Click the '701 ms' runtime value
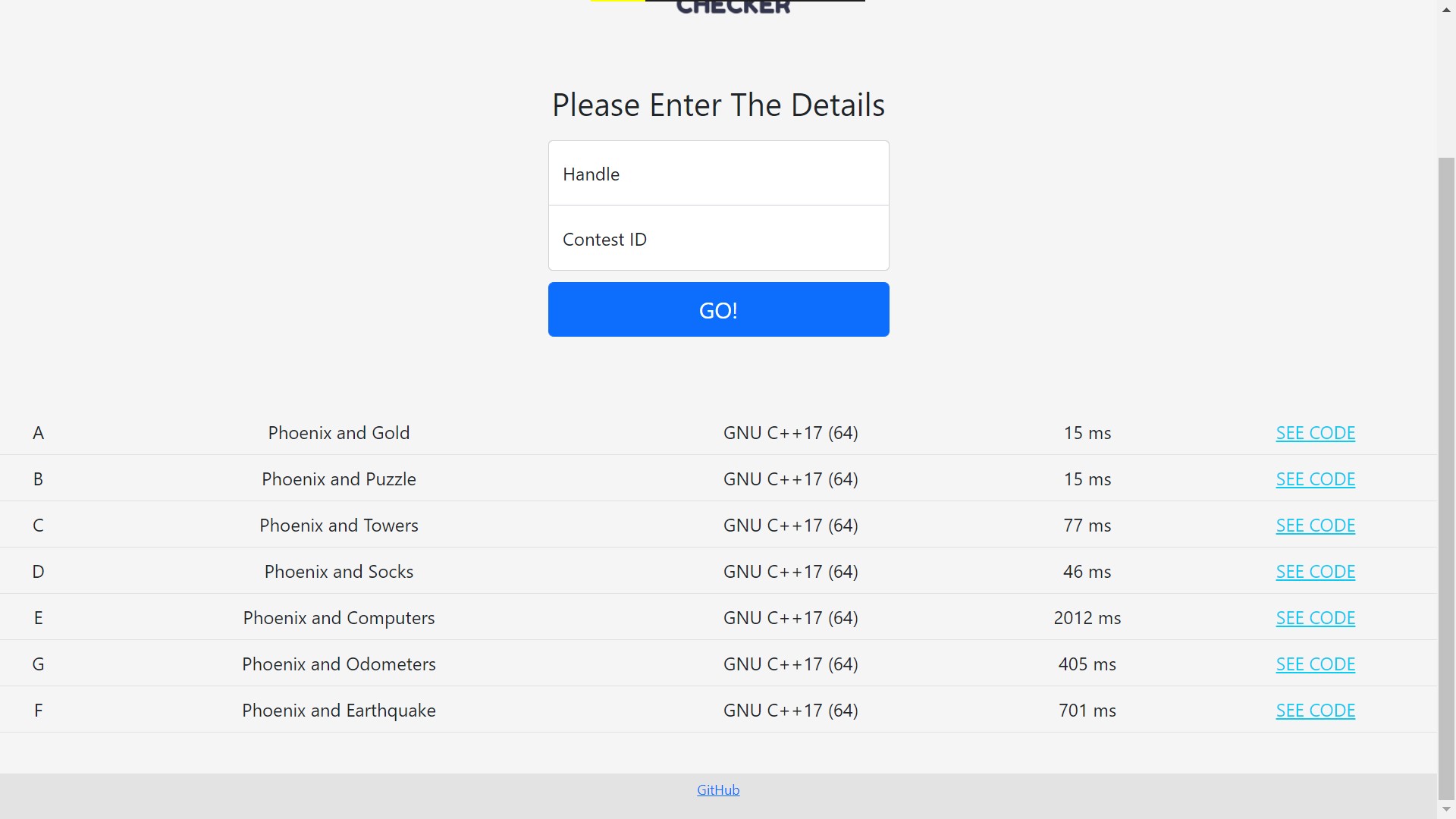Image resolution: width=1456 pixels, height=819 pixels. pos(1087,711)
